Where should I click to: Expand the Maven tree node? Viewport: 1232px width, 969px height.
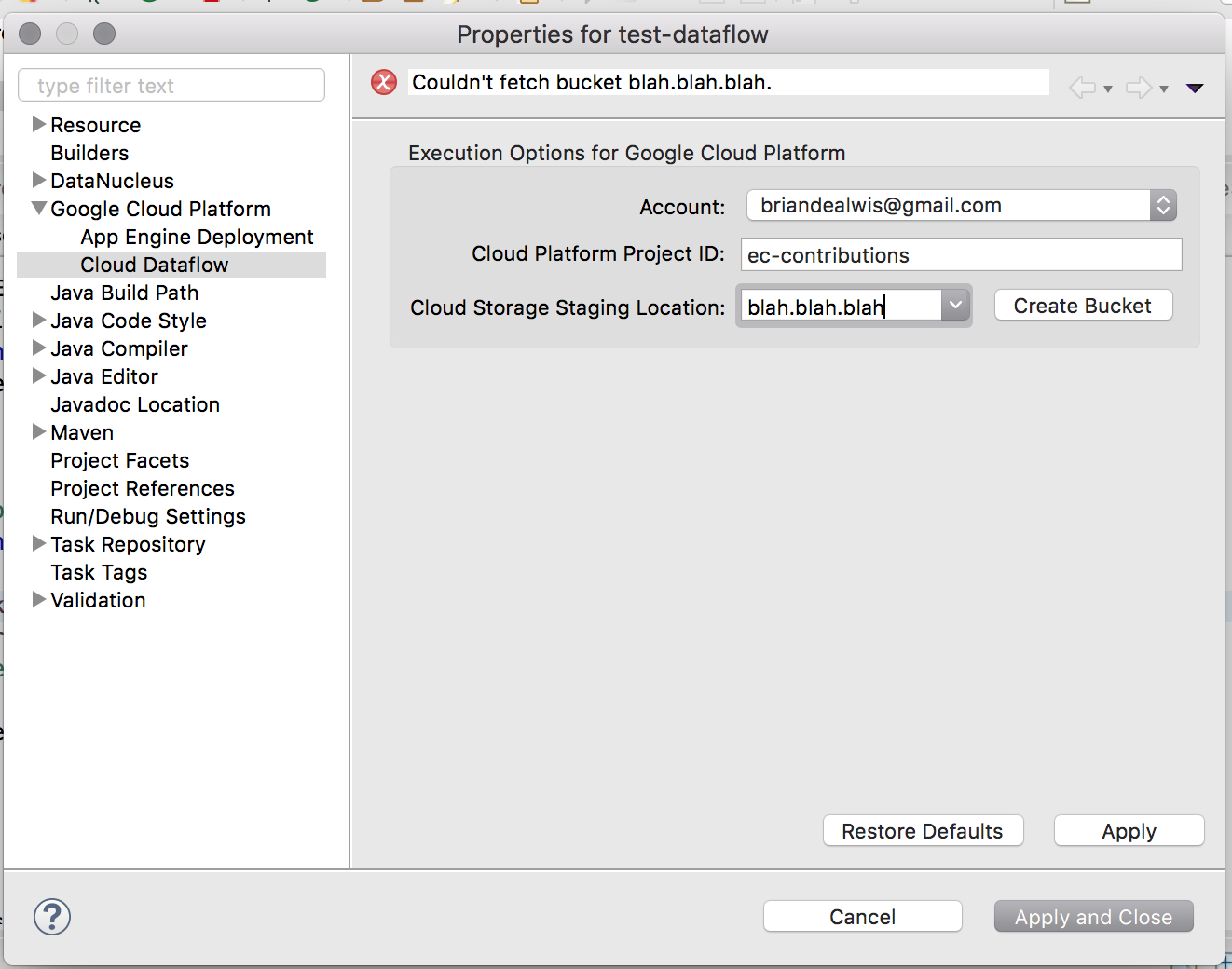click(x=38, y=432)
